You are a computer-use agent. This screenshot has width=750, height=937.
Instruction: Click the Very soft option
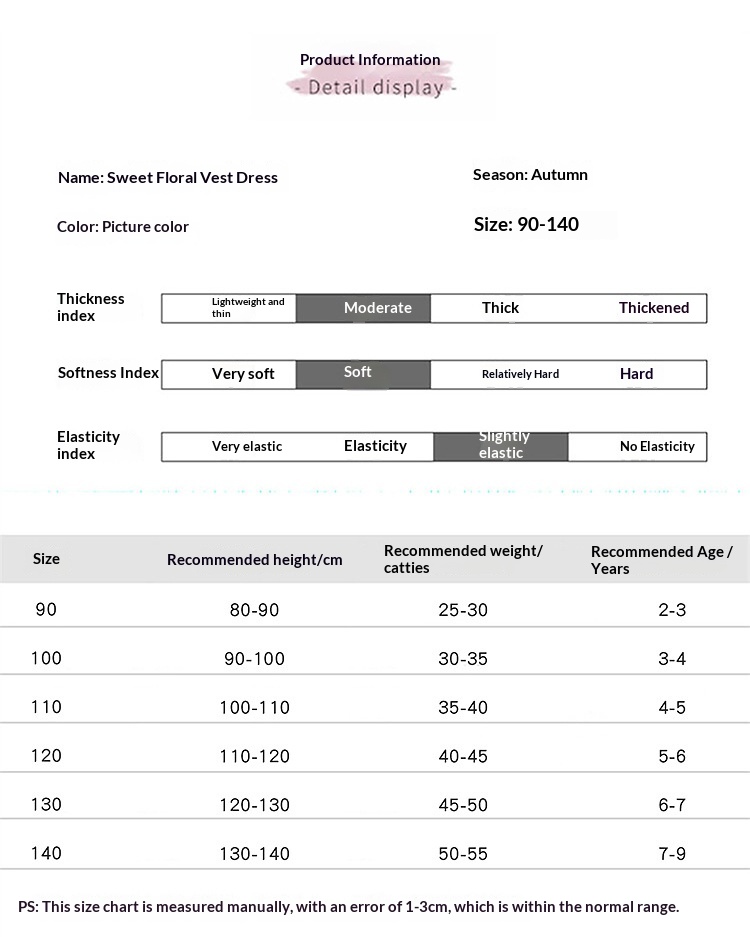coord(243,374)
